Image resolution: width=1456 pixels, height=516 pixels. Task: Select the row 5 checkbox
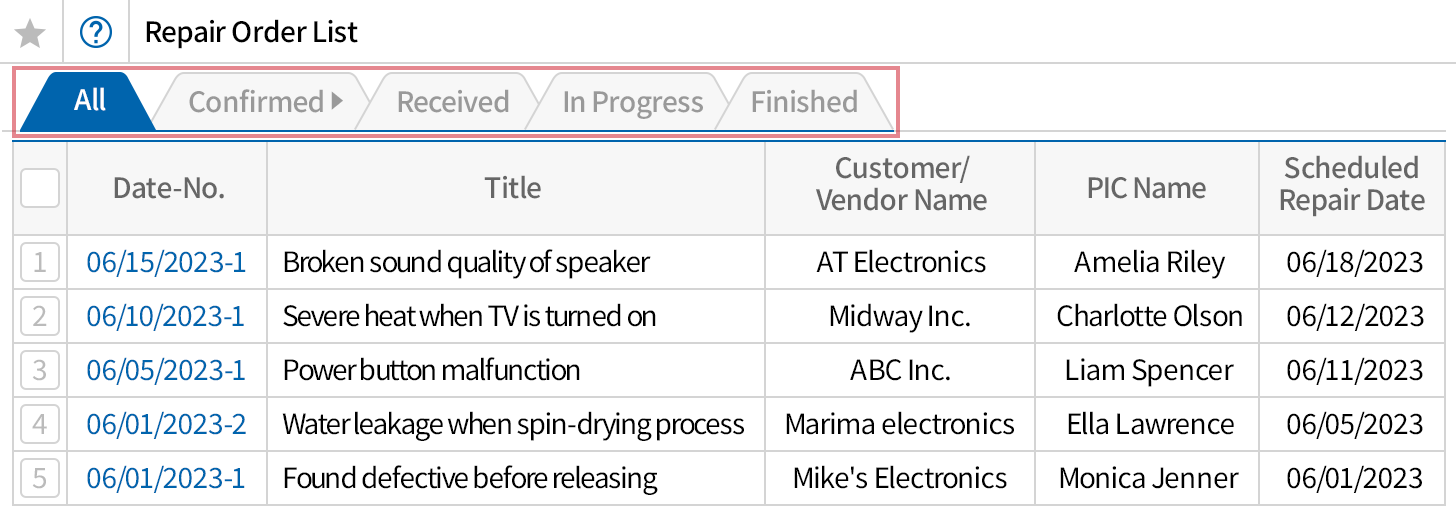point(40,478)
